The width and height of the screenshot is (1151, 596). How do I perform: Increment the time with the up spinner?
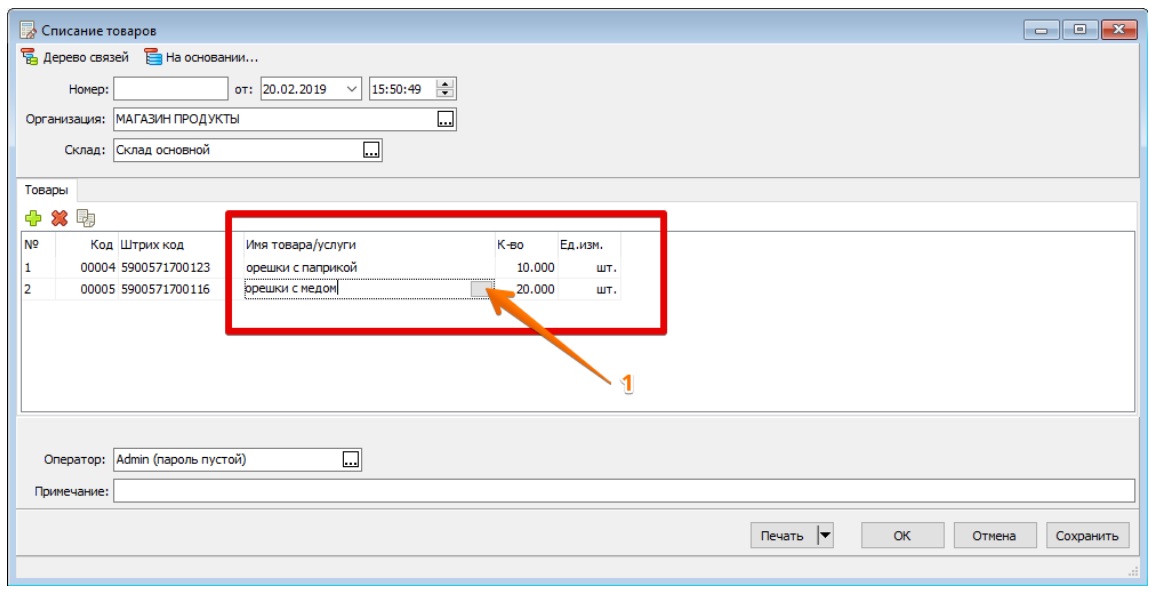point(445,84)
